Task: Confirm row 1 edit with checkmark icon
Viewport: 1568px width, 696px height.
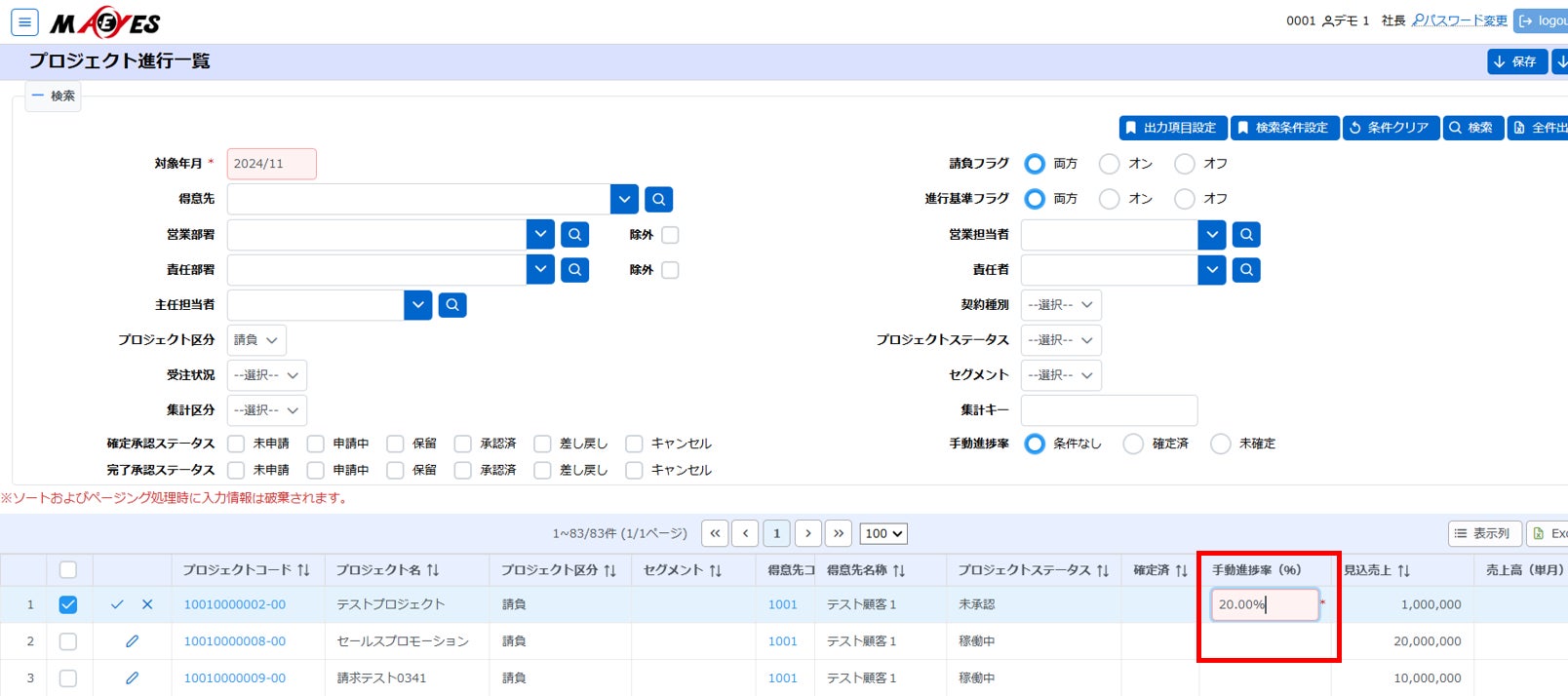Action: 117,604
